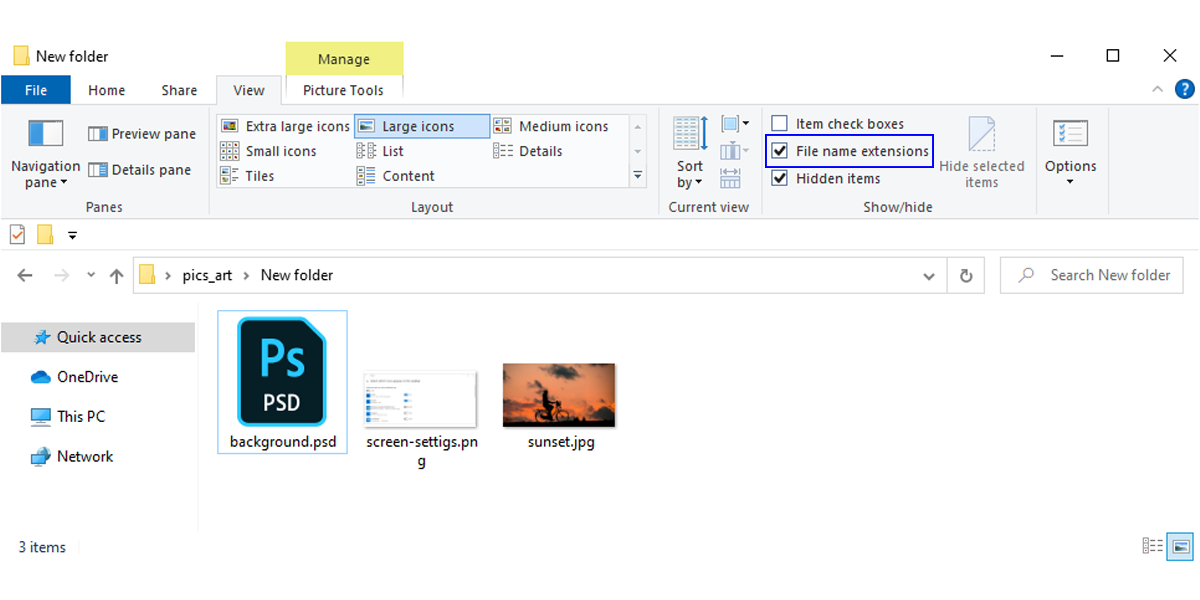Choose List layout
This screenshot has width=1200, height=600.
point(381,151)
